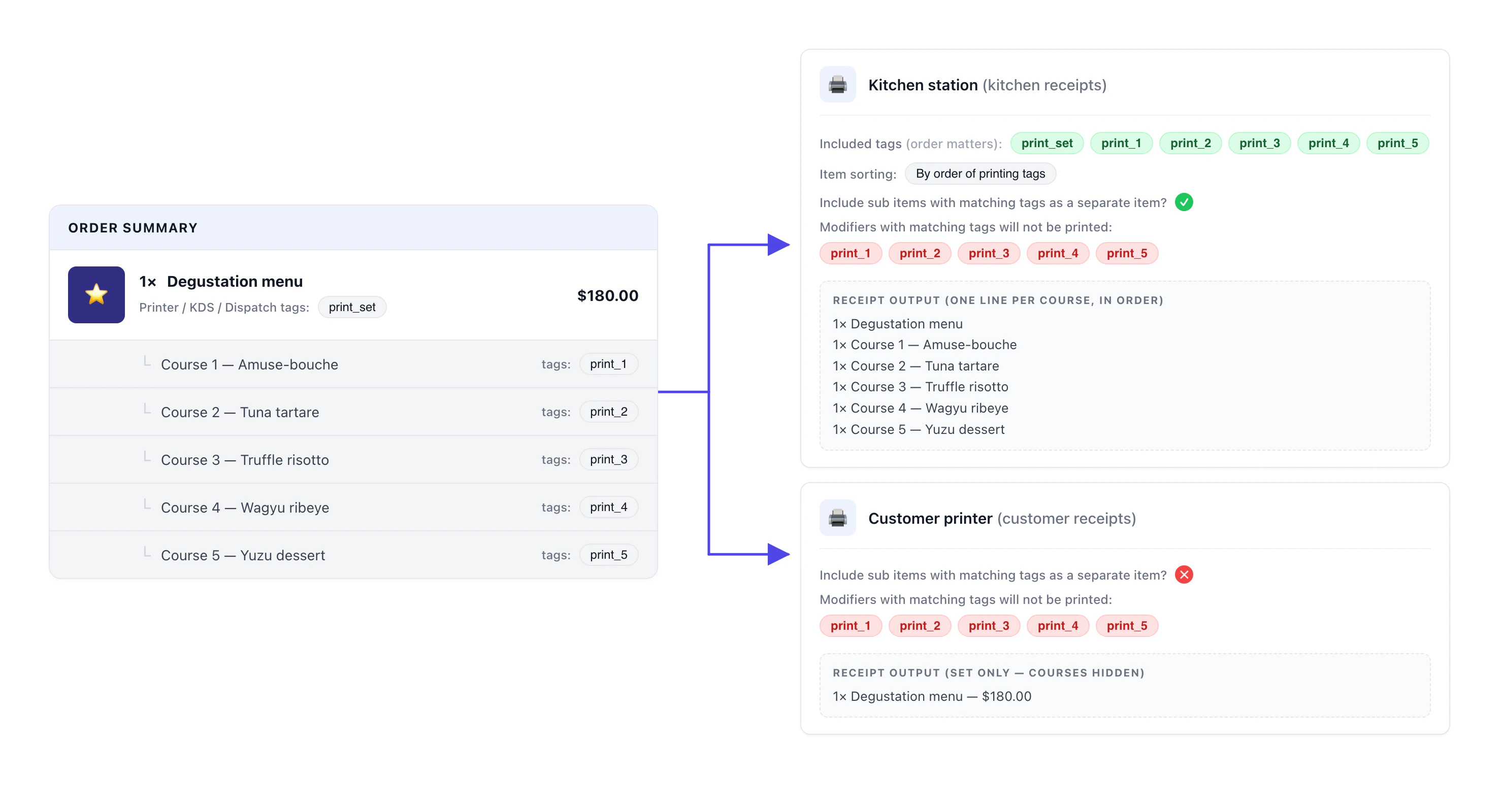Click the green print_5 included tag
1503x812 pixels.
(x=1397, y=143)
